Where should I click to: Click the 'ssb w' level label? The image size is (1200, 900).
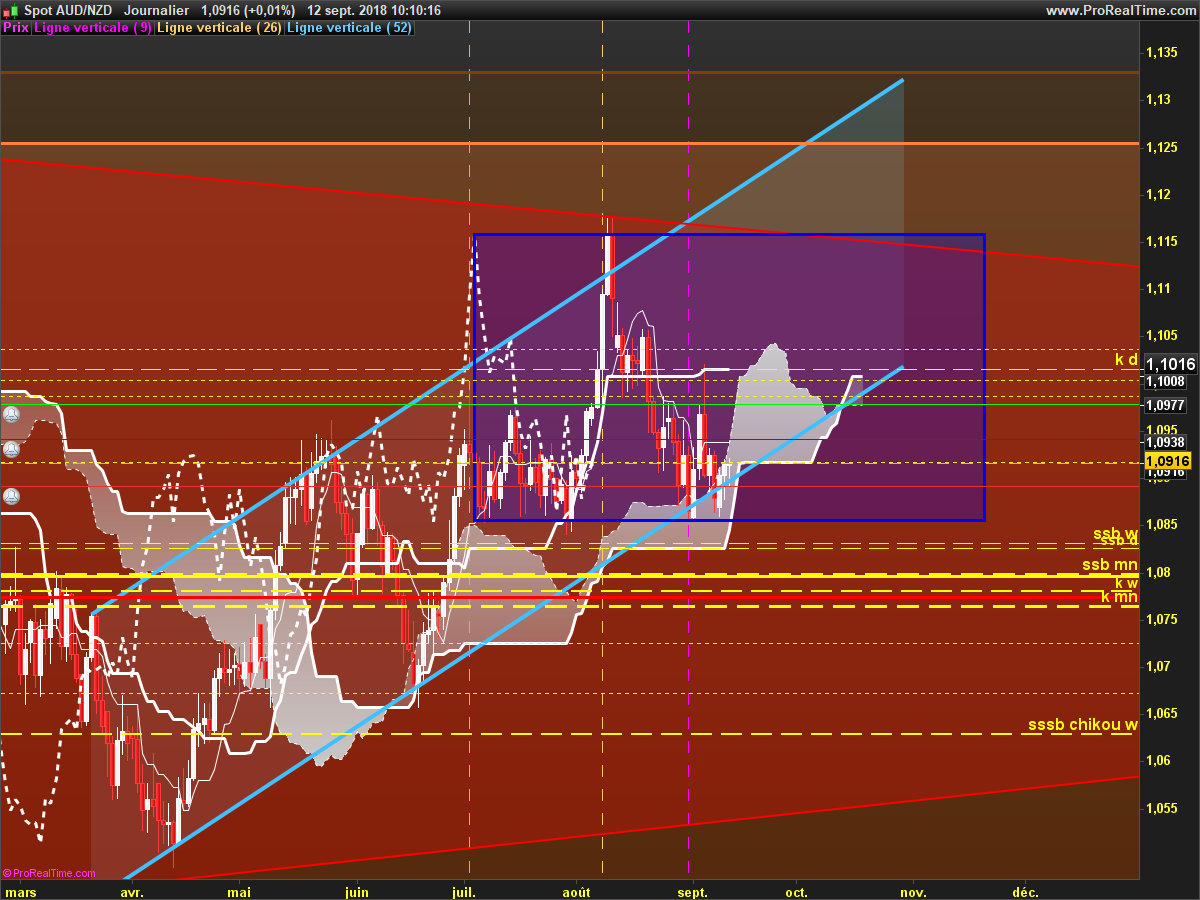pyautogui.click(x=1115, y=534)
